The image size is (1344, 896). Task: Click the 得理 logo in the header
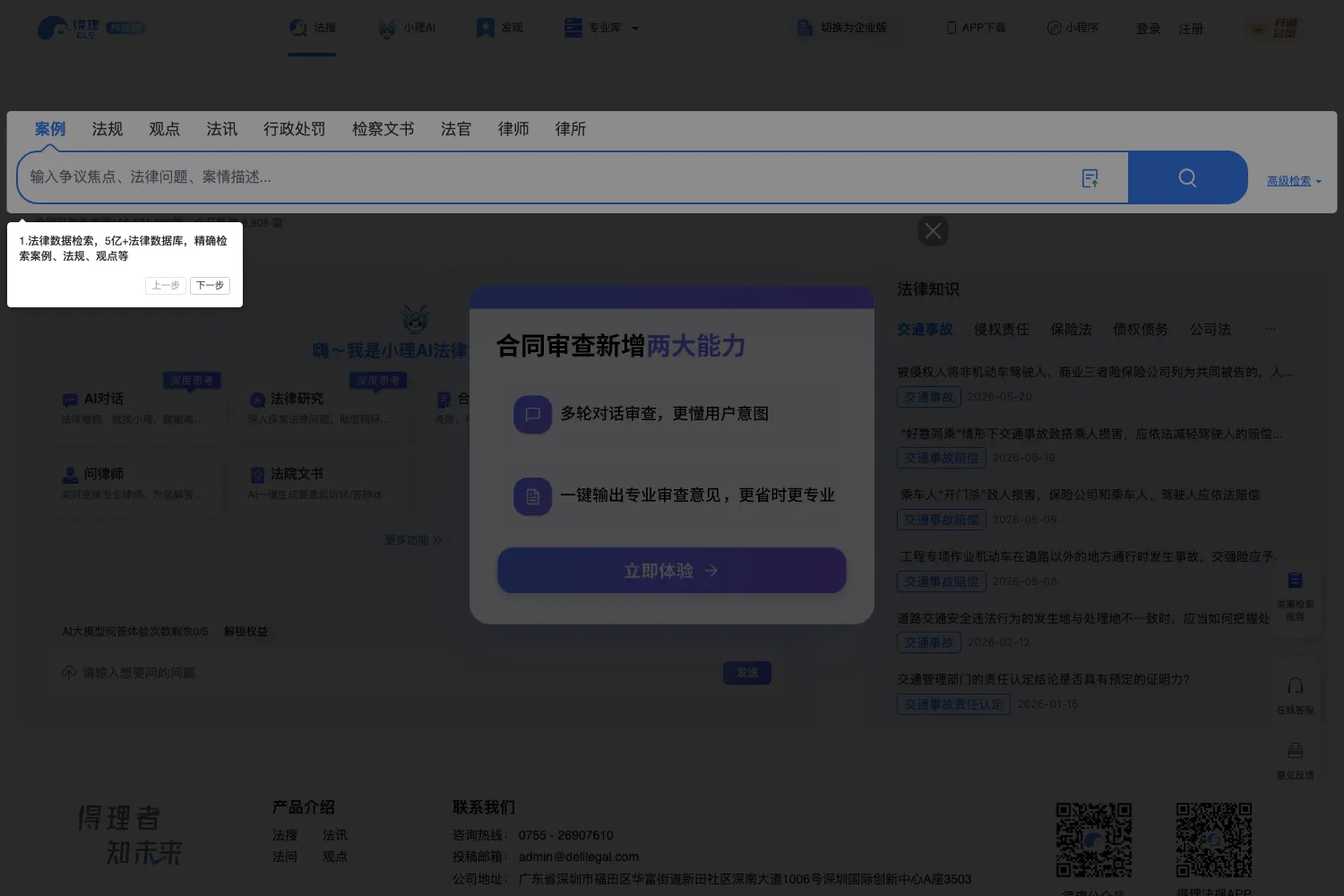[90, 29]
